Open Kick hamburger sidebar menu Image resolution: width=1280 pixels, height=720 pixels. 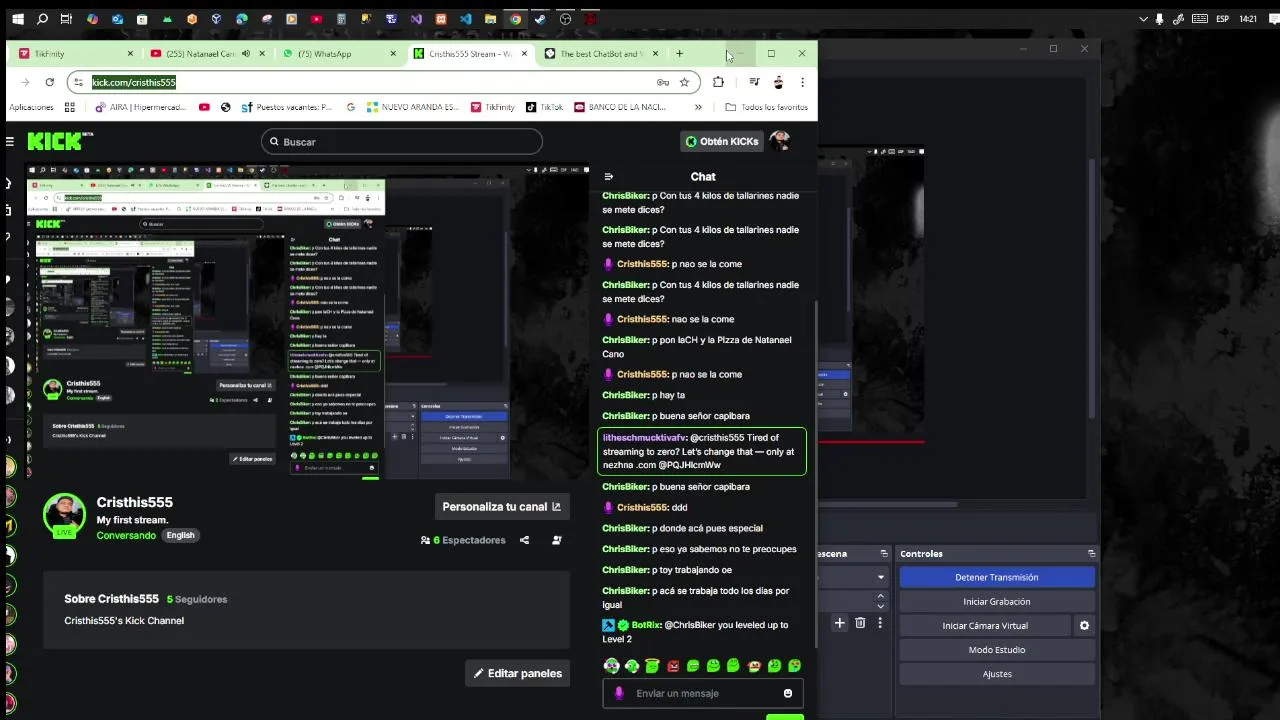[10, 142]
